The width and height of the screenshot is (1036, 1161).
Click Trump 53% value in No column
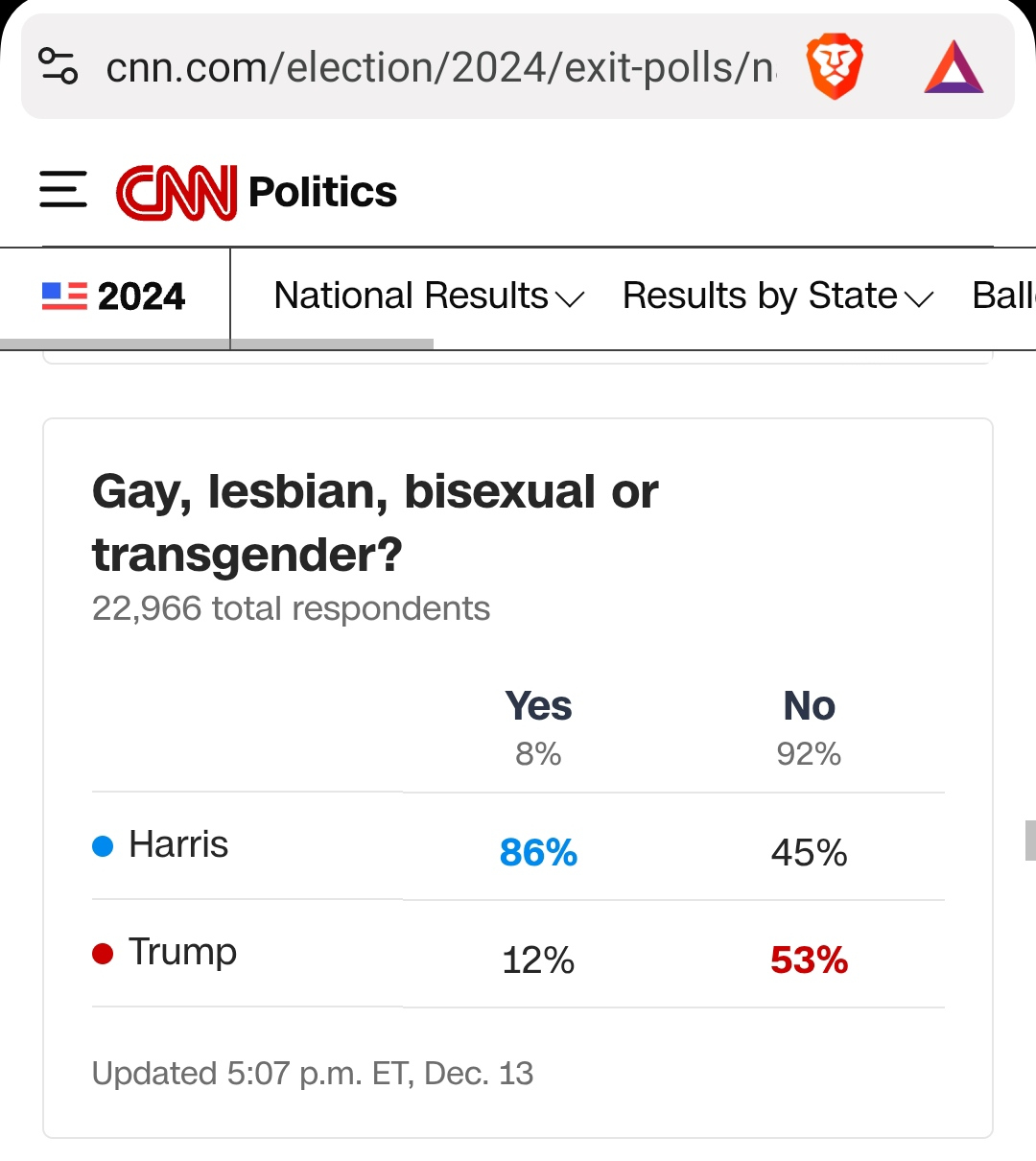coord(809,960)
